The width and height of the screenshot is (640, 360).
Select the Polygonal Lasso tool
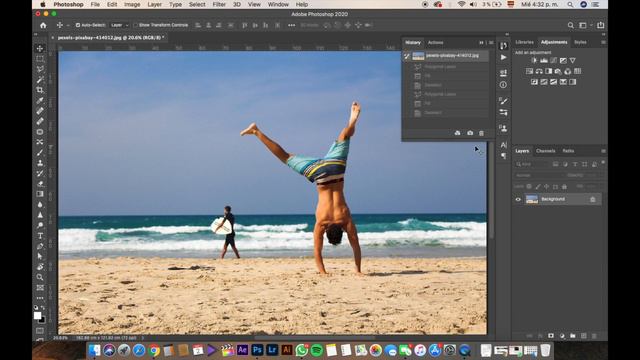click(x=40, y=69)
